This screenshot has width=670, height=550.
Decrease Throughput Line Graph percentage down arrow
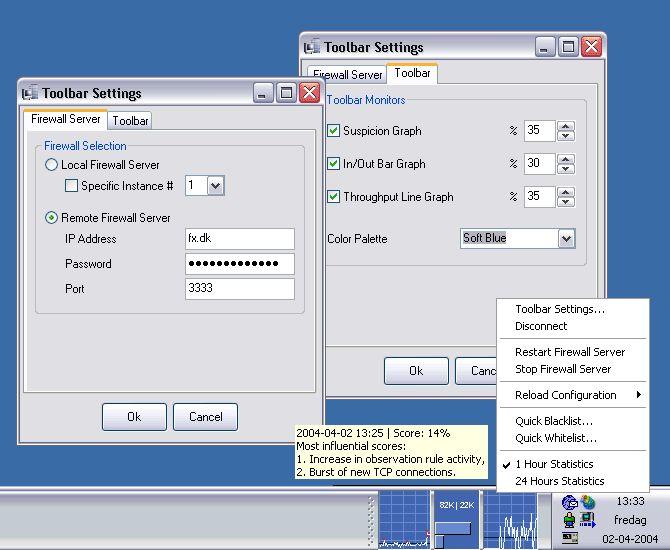click(565, 202)
